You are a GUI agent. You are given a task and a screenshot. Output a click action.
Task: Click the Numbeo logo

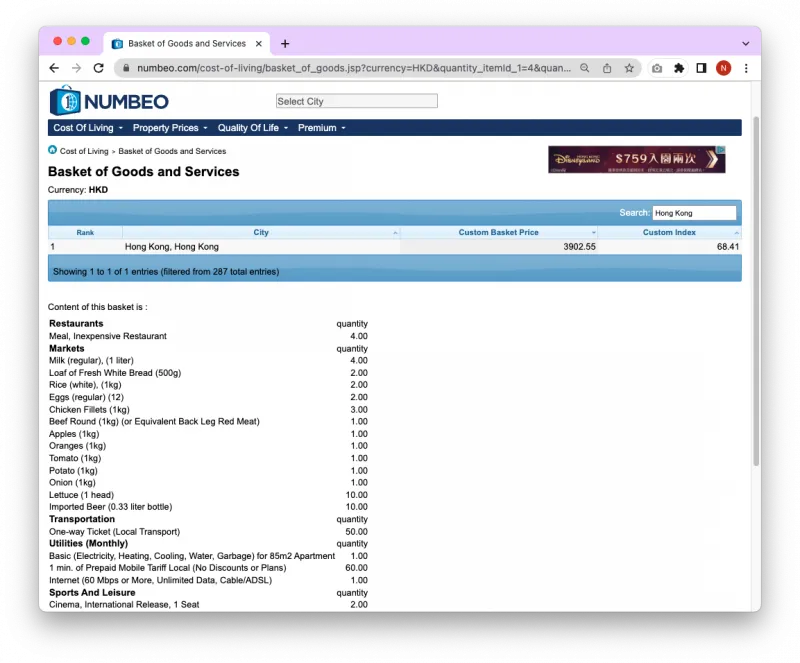click(109, 101)
